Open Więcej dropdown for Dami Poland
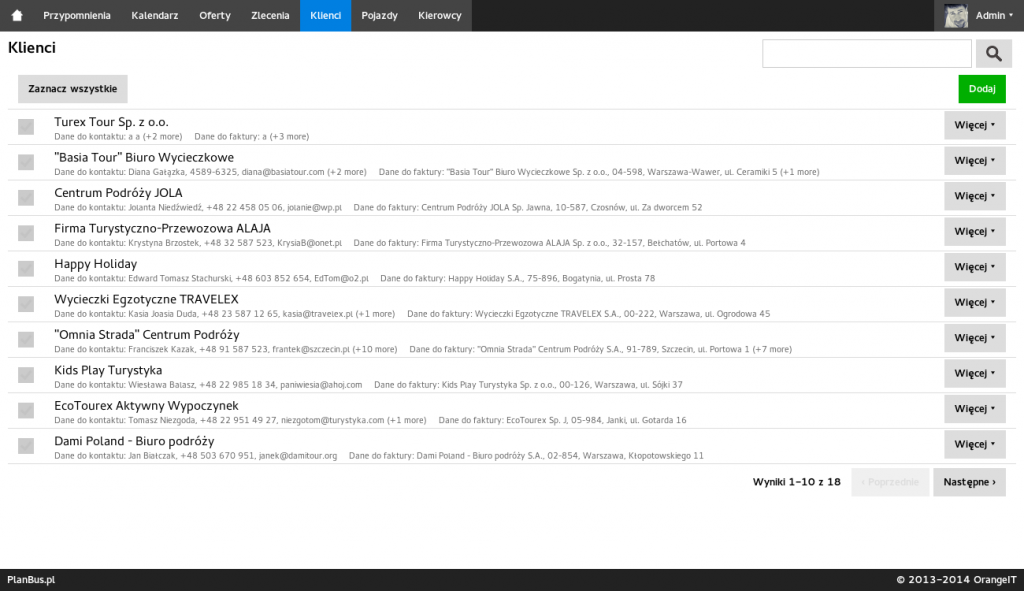This screenshot has width=1024, height=591. (x=974, y=444)
